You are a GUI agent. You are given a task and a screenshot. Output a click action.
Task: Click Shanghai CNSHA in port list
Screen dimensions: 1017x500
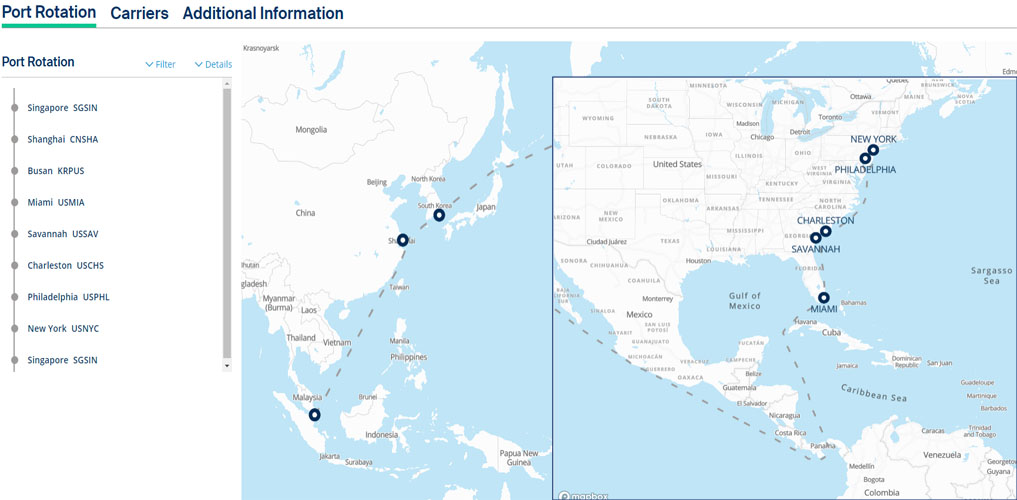coord(63,139)
